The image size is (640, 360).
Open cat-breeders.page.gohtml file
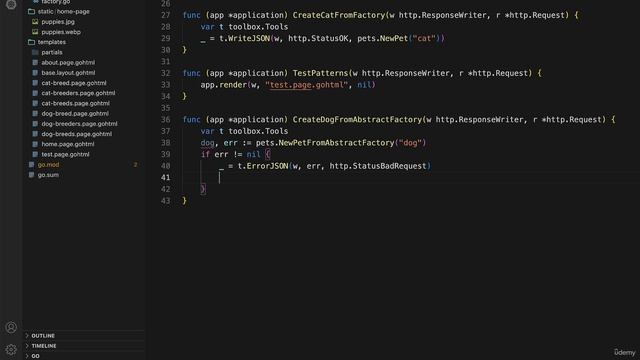pos(78,93)
